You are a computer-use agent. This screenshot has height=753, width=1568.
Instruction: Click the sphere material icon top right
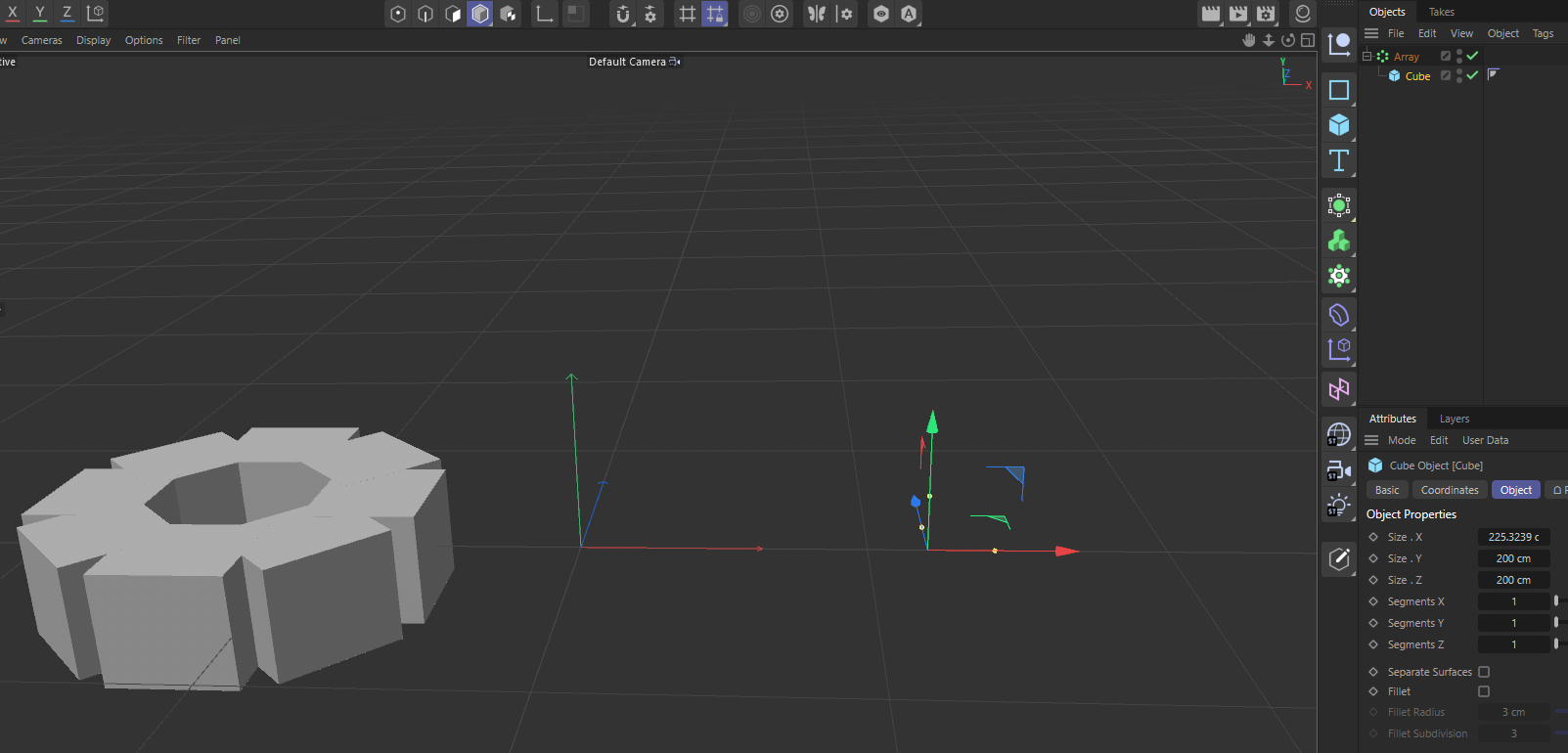(1303, 14)
